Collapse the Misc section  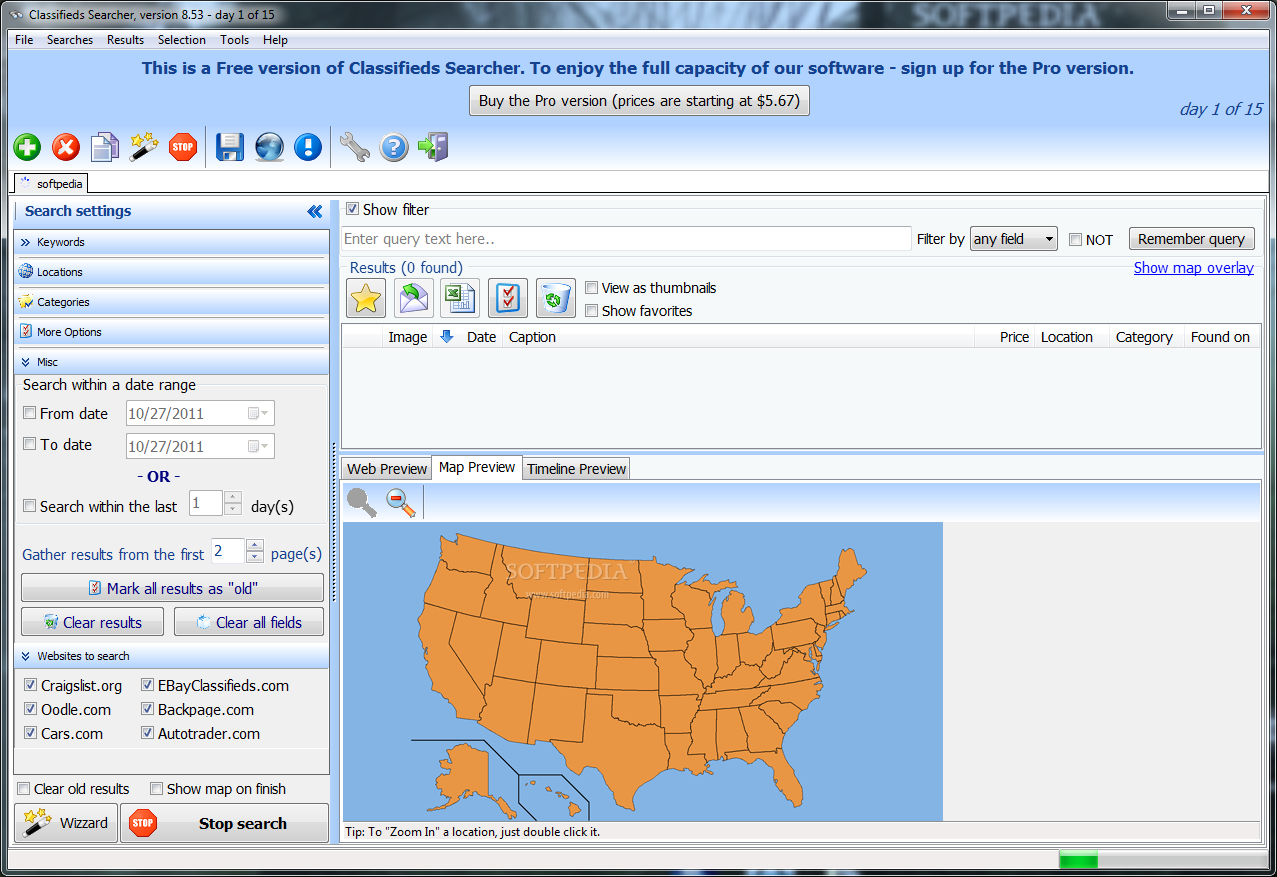[x=171, y=362]
